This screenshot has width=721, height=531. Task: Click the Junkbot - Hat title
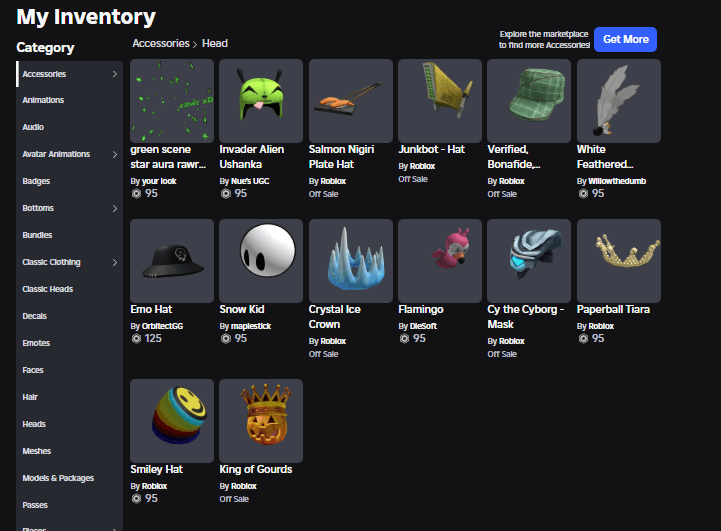(x=431, y=149)
